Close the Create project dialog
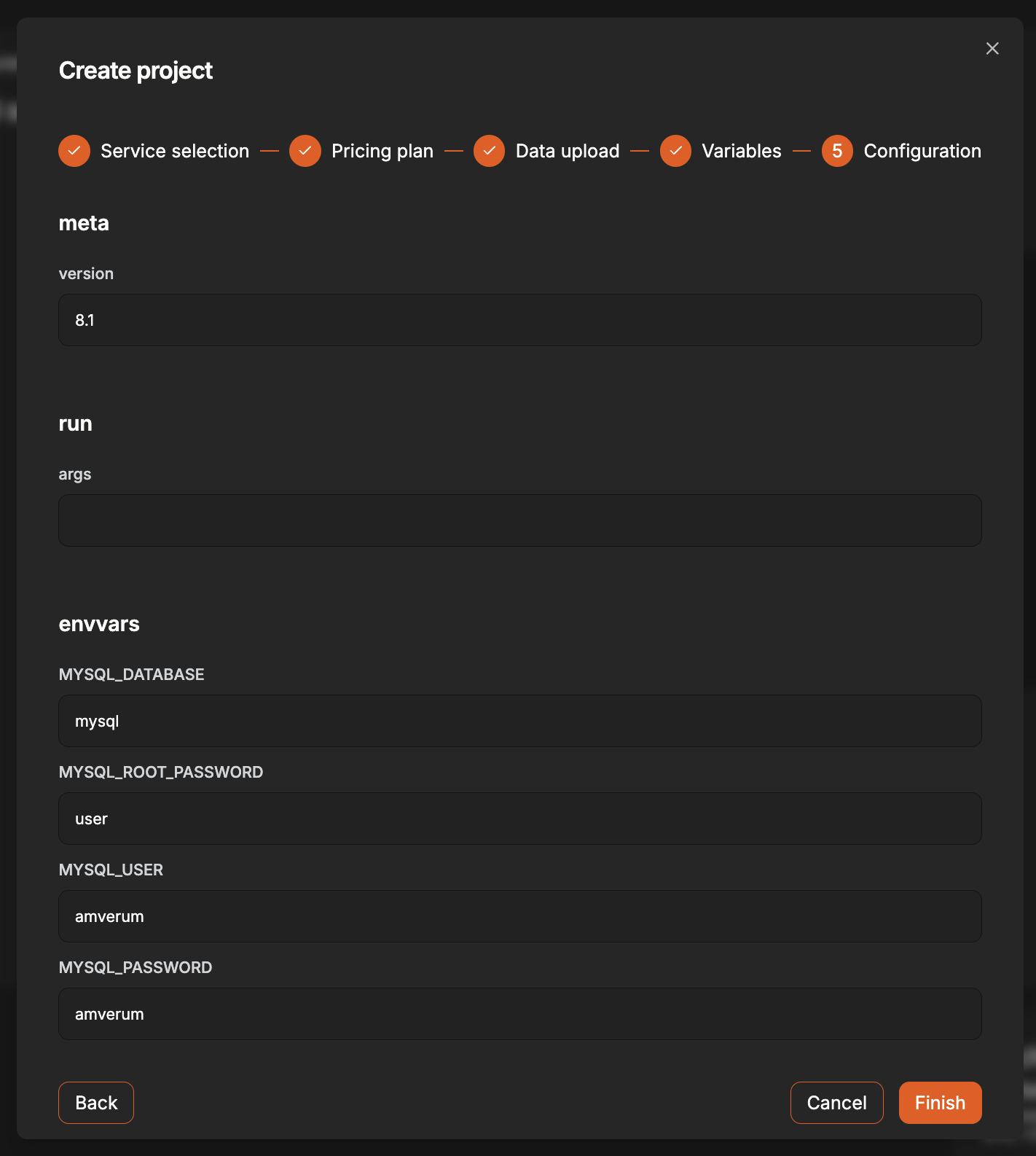Viewport: 1036px width, 1156px height. pyautogui.click(x=992, y=48)
